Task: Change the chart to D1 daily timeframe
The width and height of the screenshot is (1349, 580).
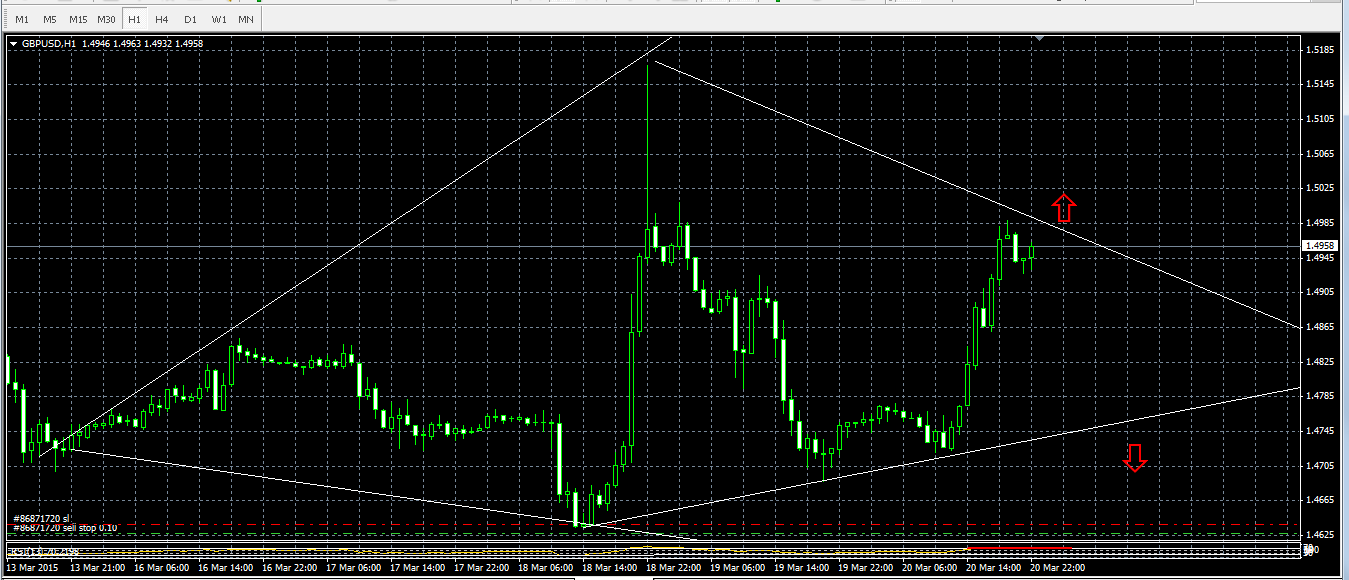Action: (190, 20)
